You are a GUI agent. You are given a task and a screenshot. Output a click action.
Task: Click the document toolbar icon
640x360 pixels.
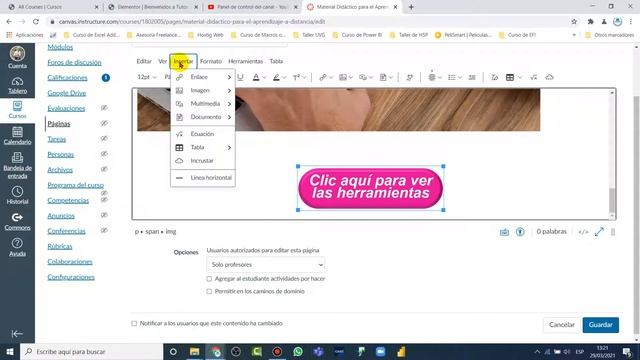[383, 77]
